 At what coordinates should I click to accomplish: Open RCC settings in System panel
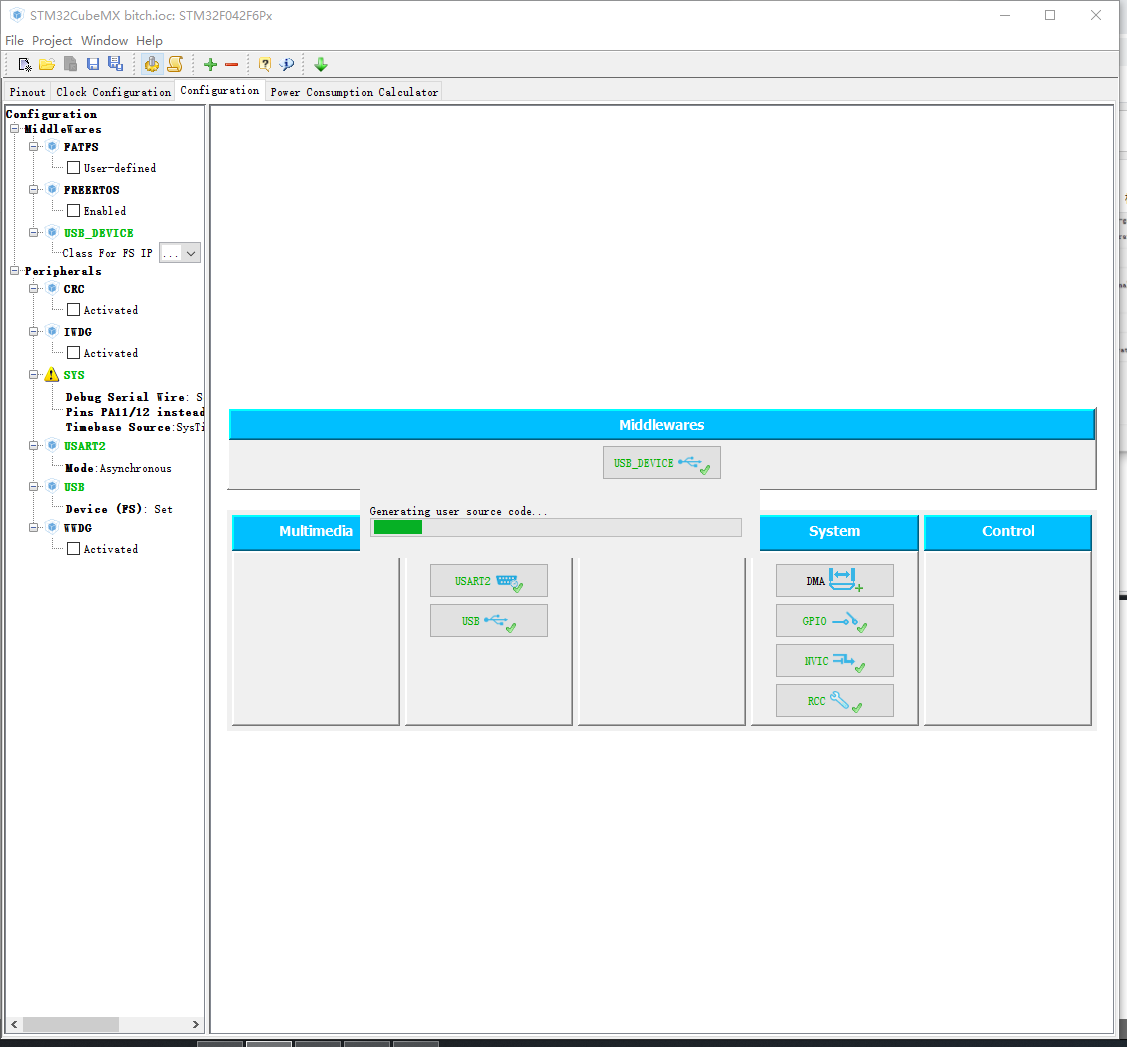click(834, 700)
